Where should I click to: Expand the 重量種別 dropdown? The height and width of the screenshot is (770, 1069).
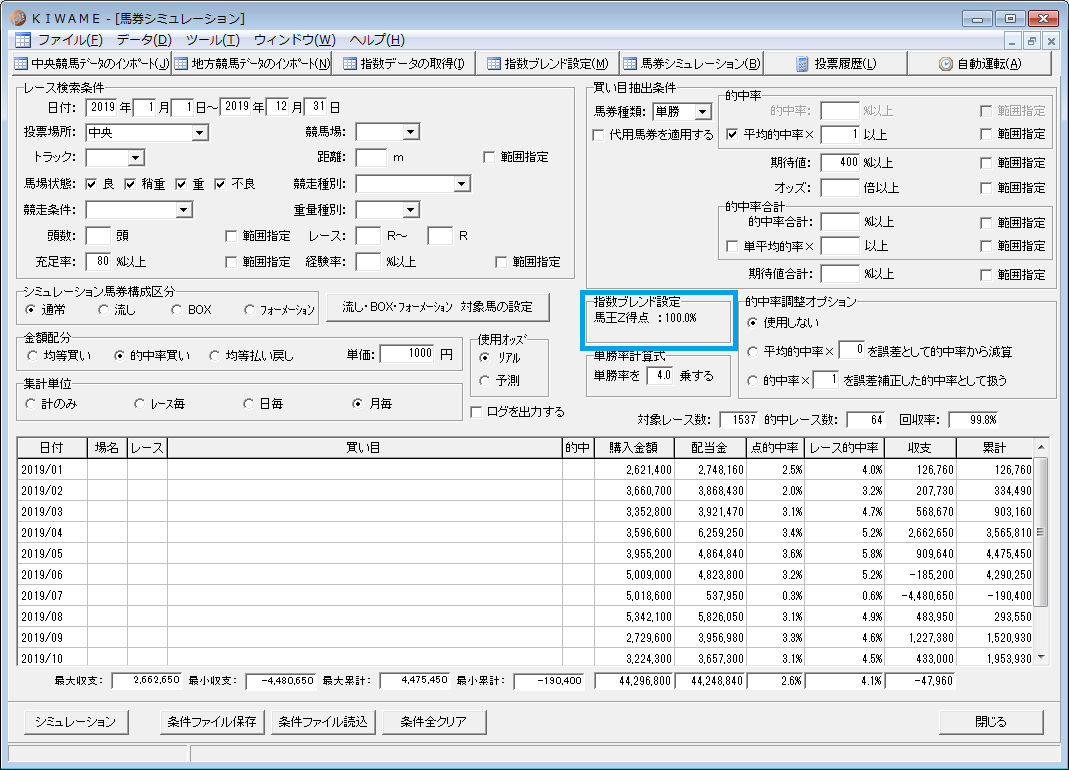pos(410,210)
